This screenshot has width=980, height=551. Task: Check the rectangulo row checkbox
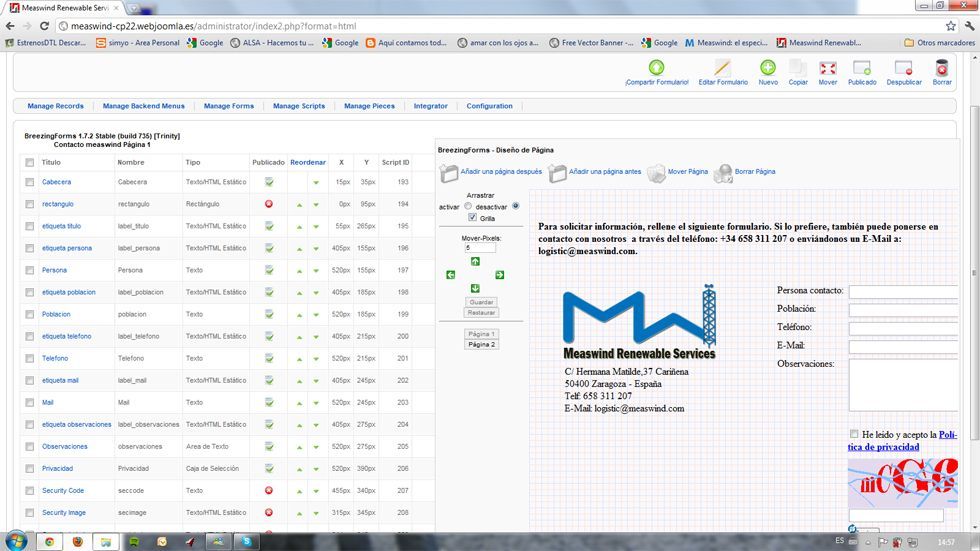tap(29, 204)
